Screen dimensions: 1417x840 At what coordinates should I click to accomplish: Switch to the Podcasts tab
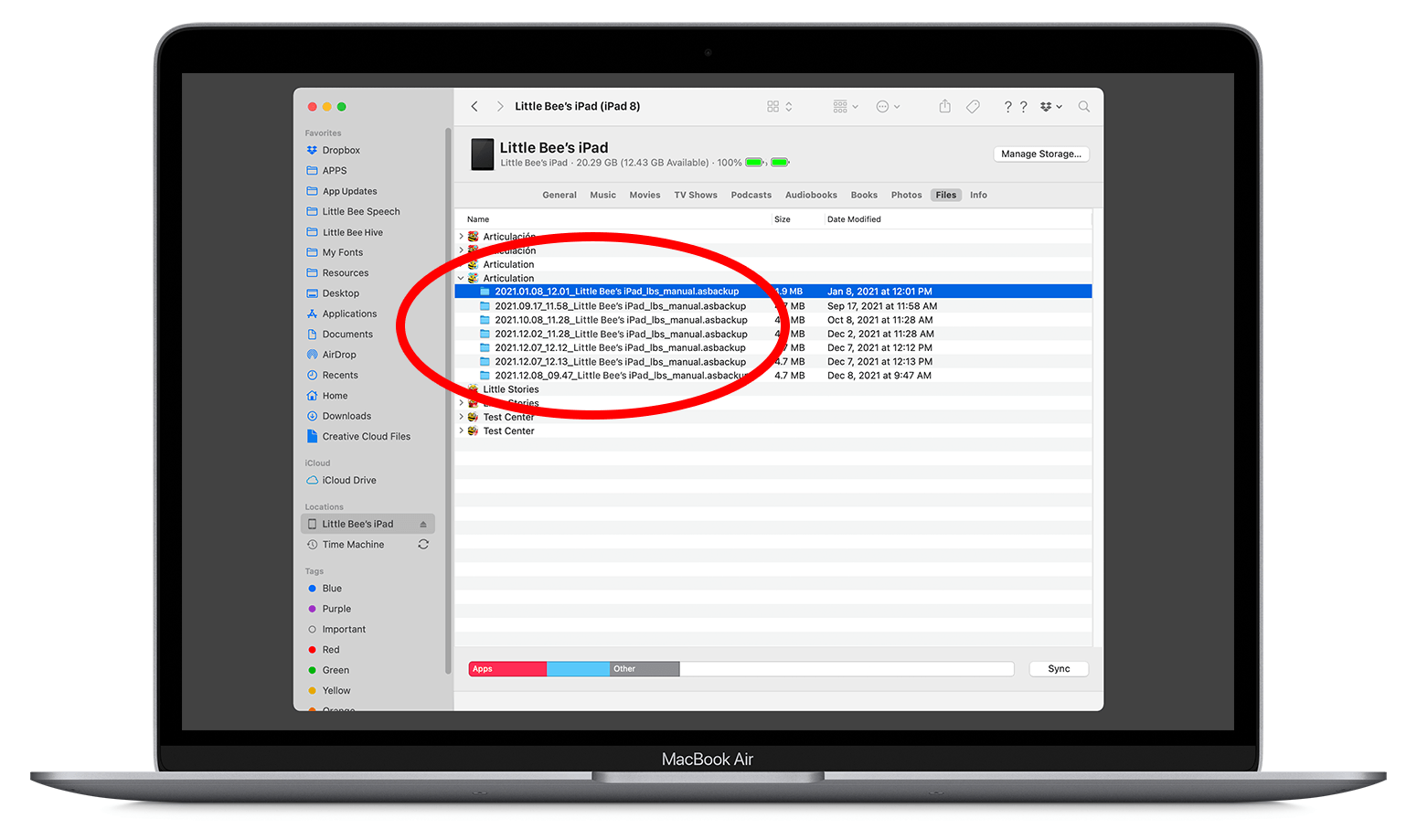(x=751, y=196)
